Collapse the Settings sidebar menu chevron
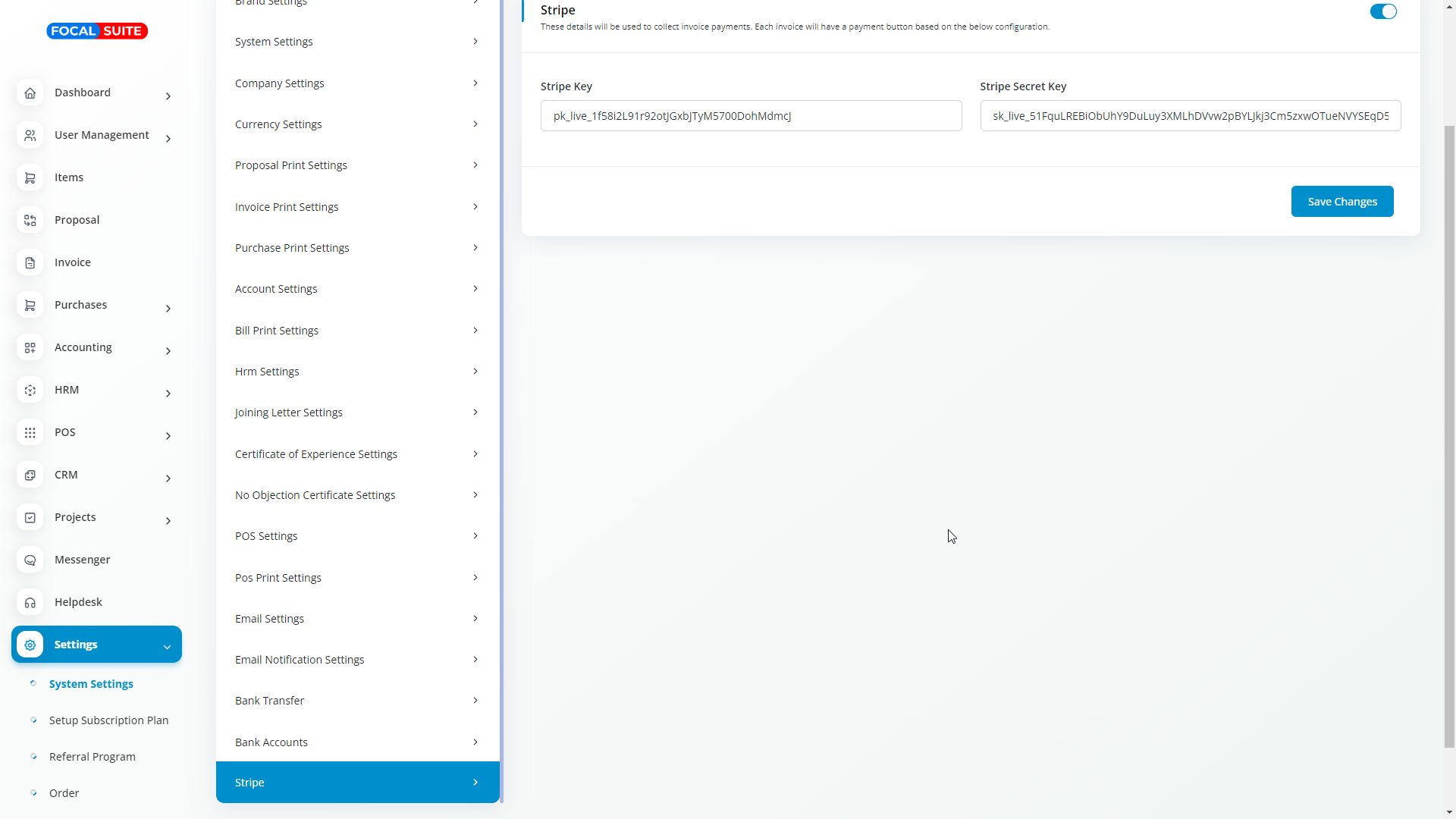This screenshot has width=1456, height=819. coord(167,647)
